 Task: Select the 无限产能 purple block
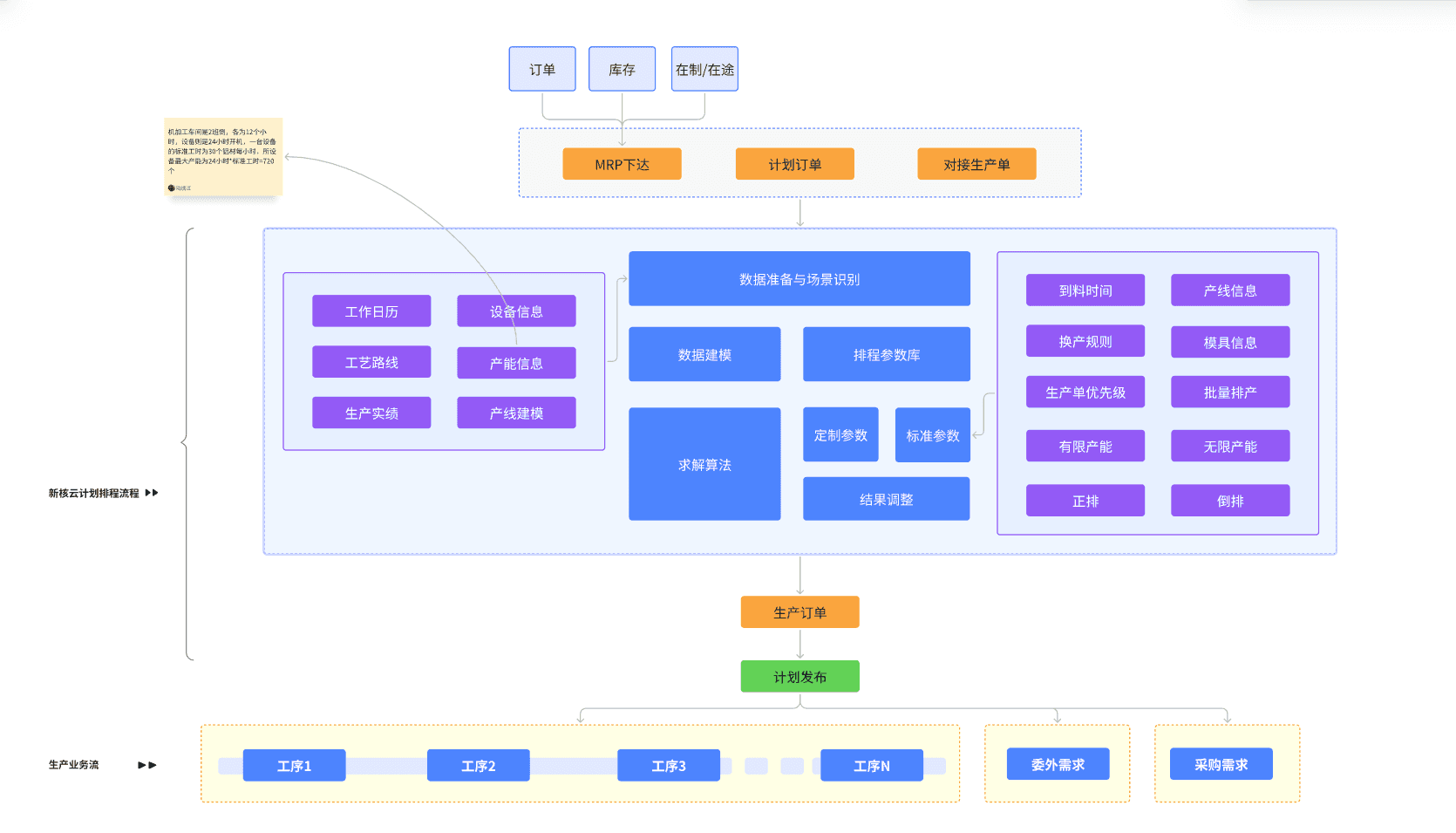click(x=1230, y=446)
